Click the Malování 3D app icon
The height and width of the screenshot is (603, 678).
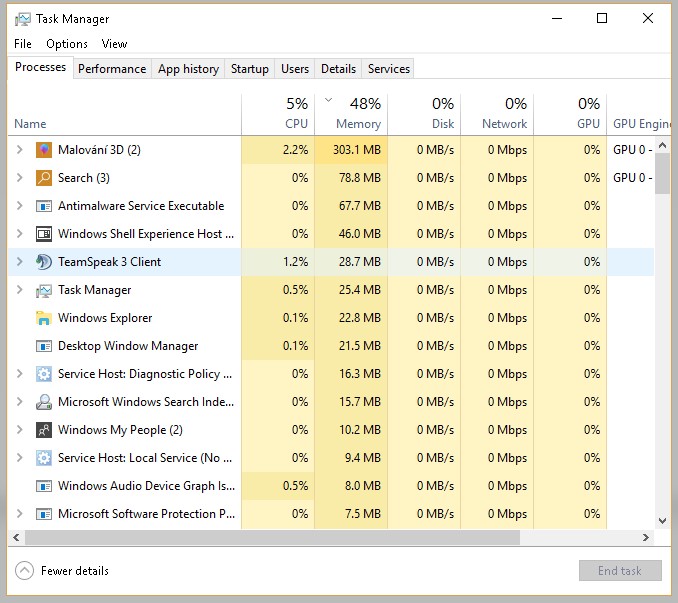[44, 150]
